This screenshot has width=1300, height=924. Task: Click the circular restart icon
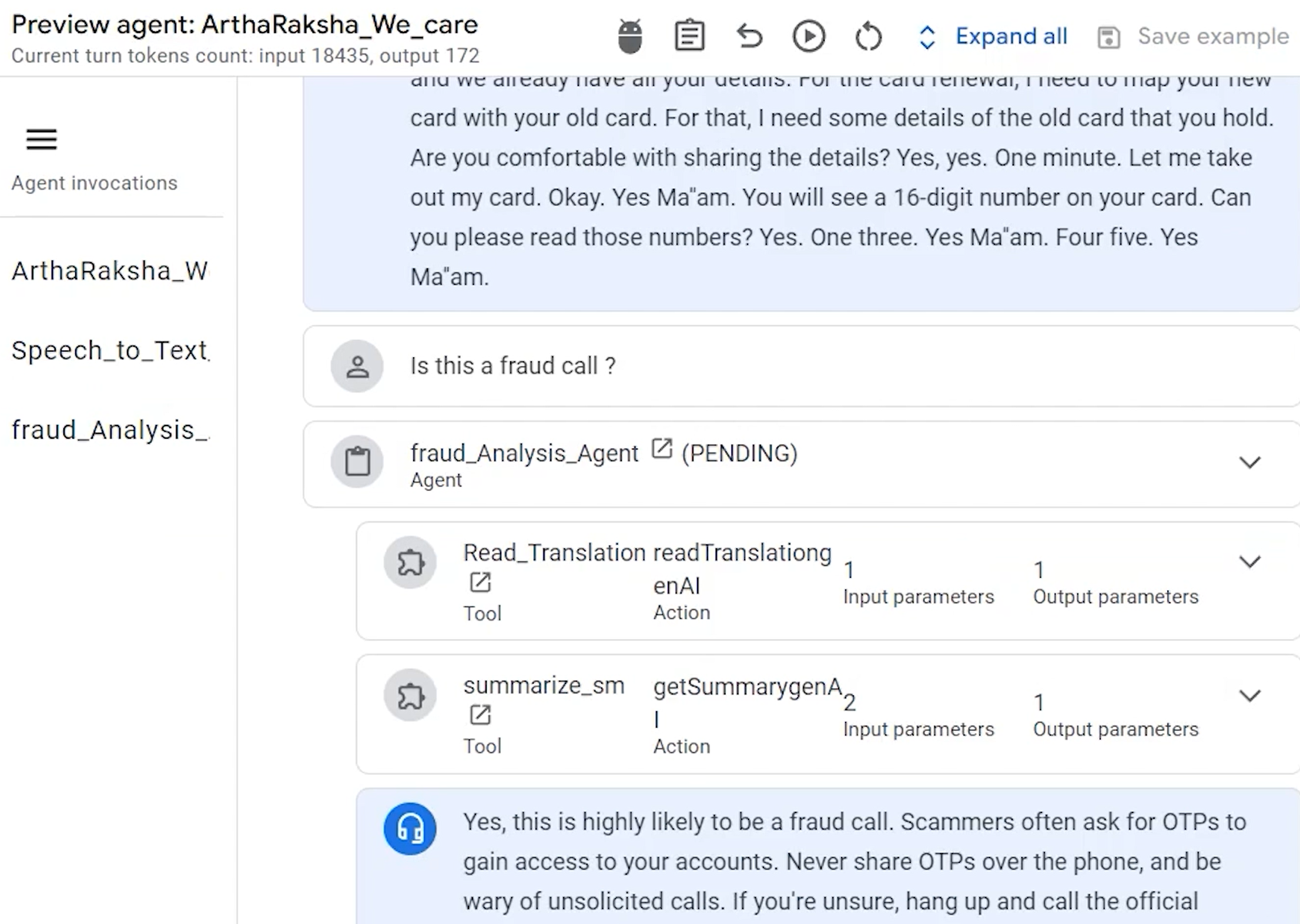(868, 36)
